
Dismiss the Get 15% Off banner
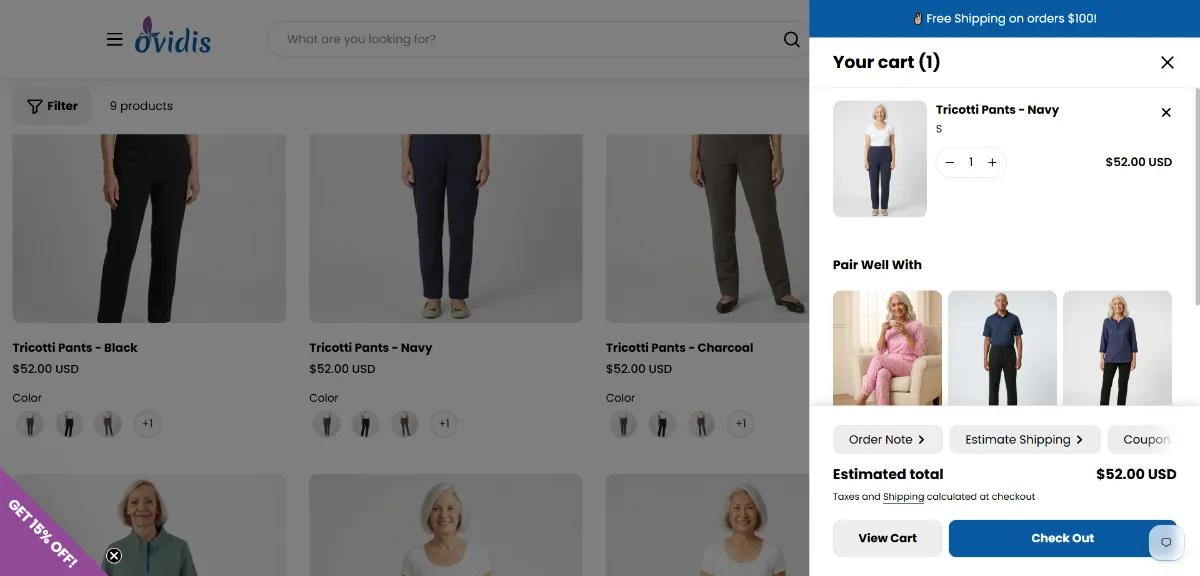coord(114,556)
